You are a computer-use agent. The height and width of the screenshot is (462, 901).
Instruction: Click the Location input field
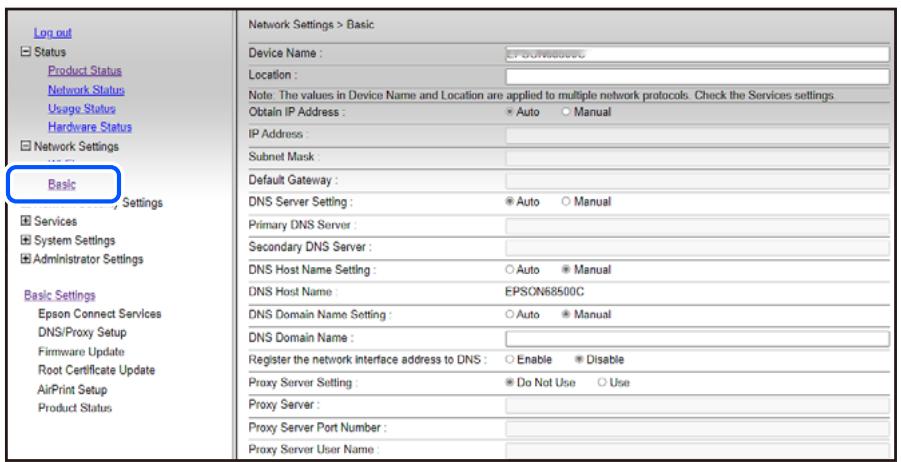(x=696, y=76)
